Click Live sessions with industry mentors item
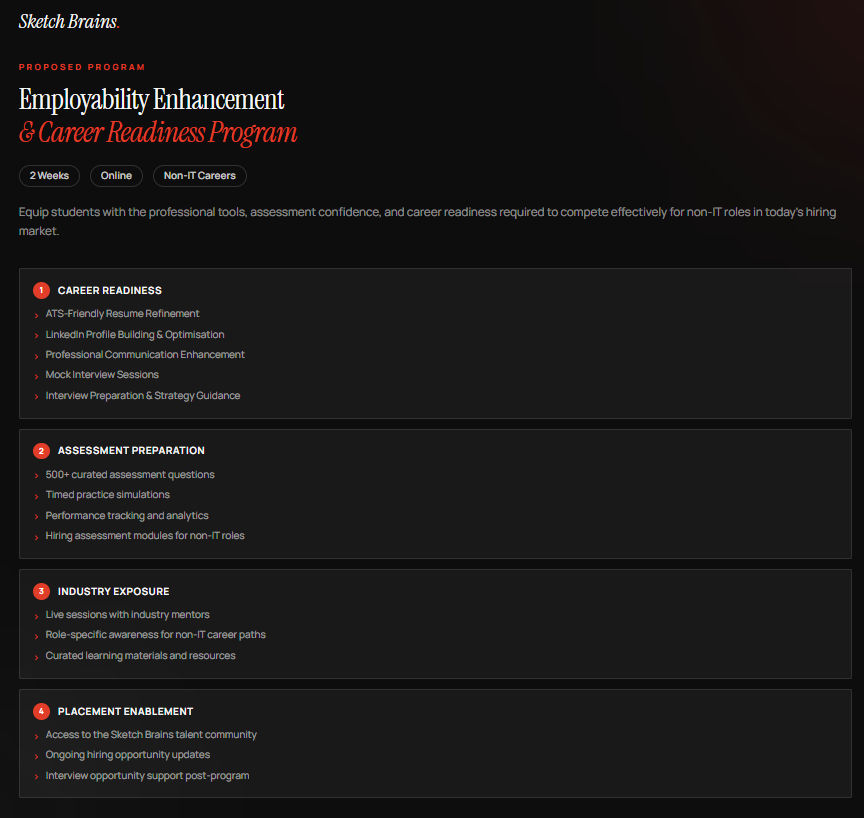 point(127,614)
